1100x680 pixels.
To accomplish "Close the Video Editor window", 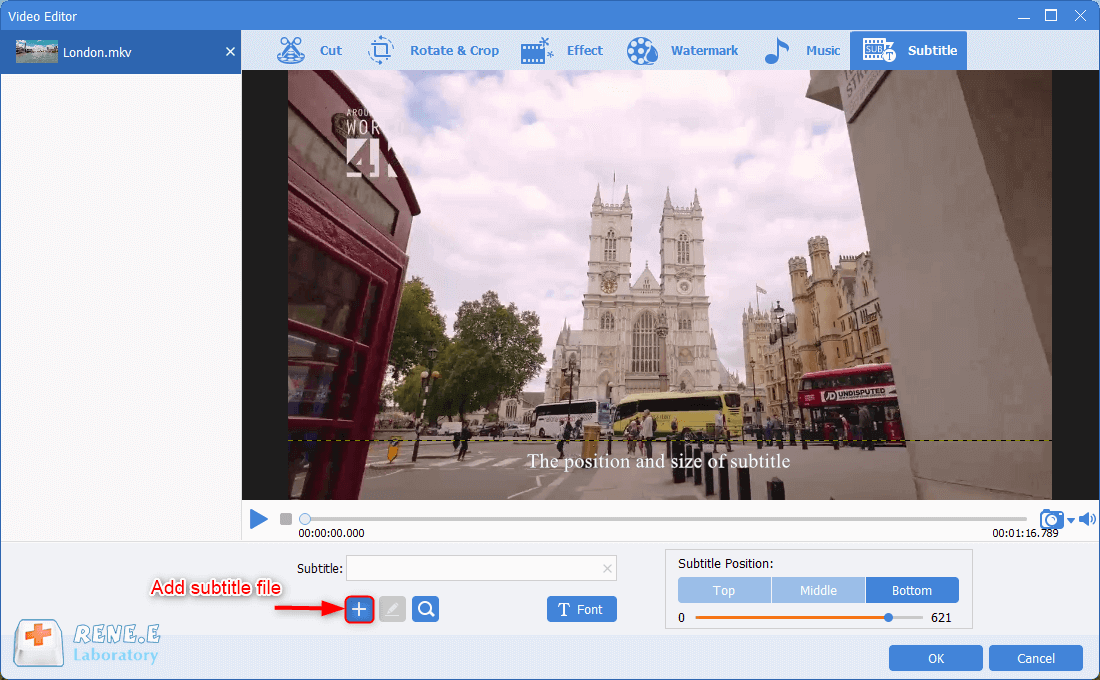I will click(1080, 15).
